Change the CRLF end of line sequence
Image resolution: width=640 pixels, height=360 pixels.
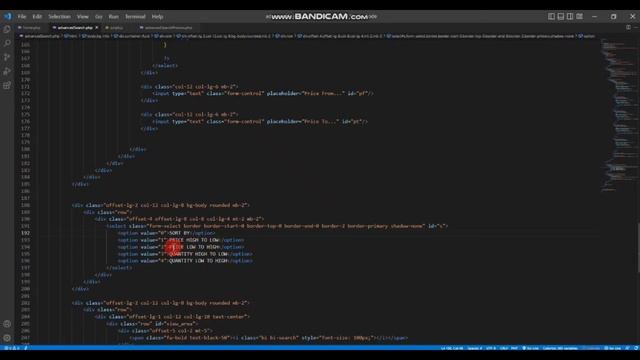point(504,348)
